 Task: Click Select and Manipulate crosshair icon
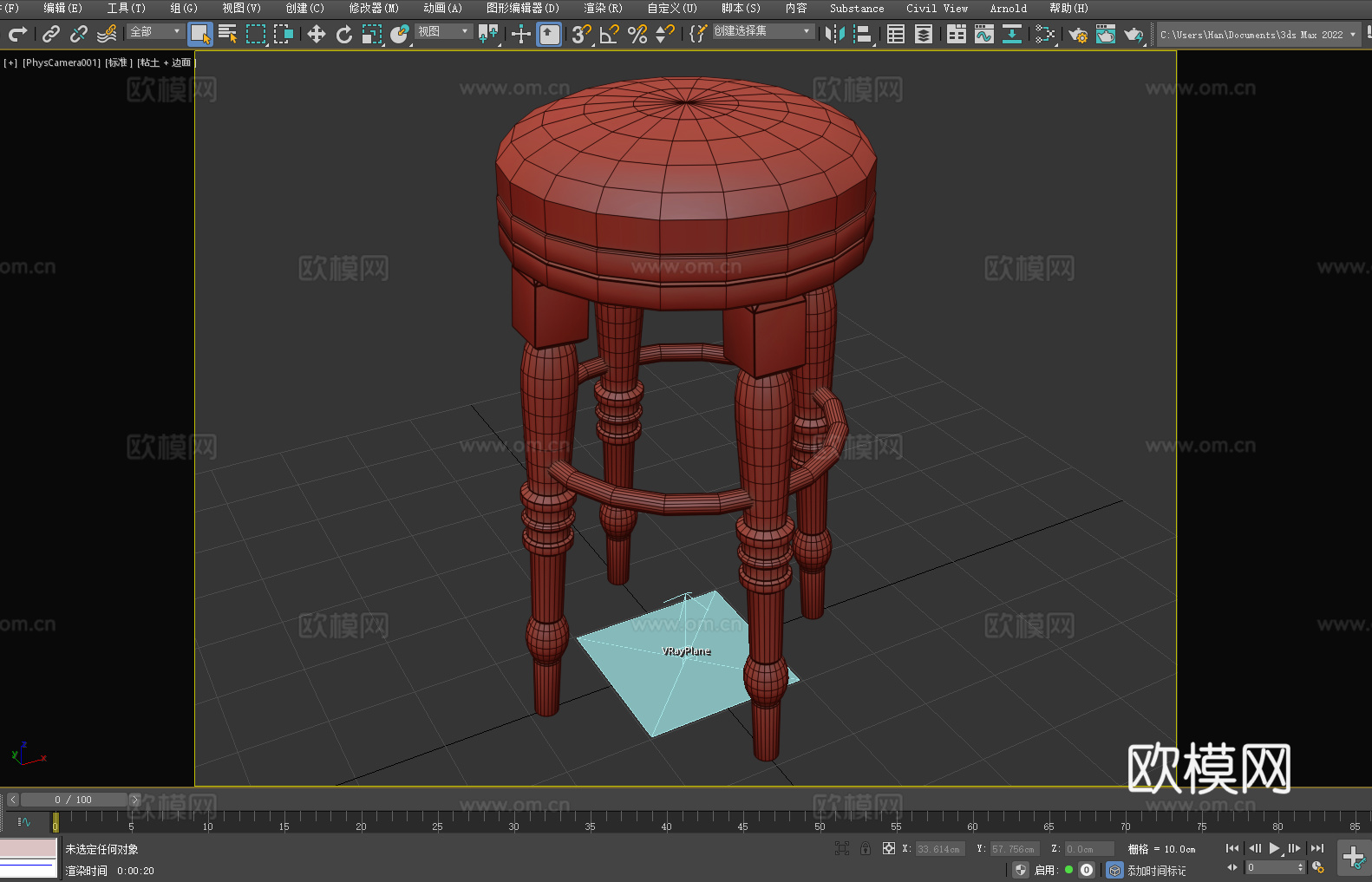point(521,34)
